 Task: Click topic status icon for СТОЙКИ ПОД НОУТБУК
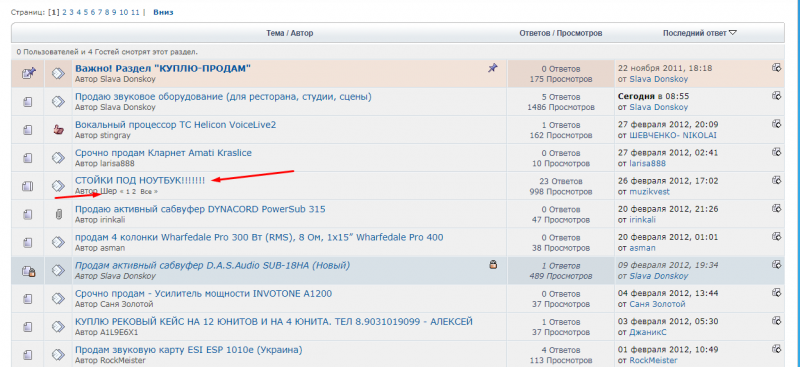(x=28, y=186)
